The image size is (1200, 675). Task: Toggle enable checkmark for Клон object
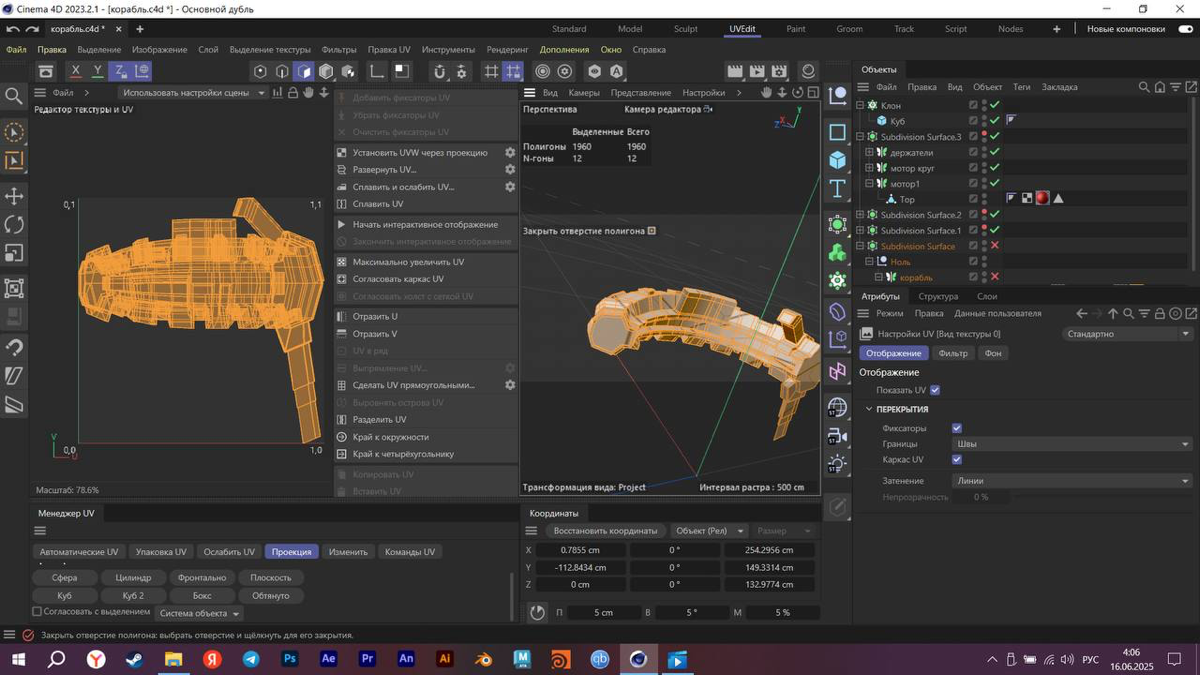click(x=995, y=105)
